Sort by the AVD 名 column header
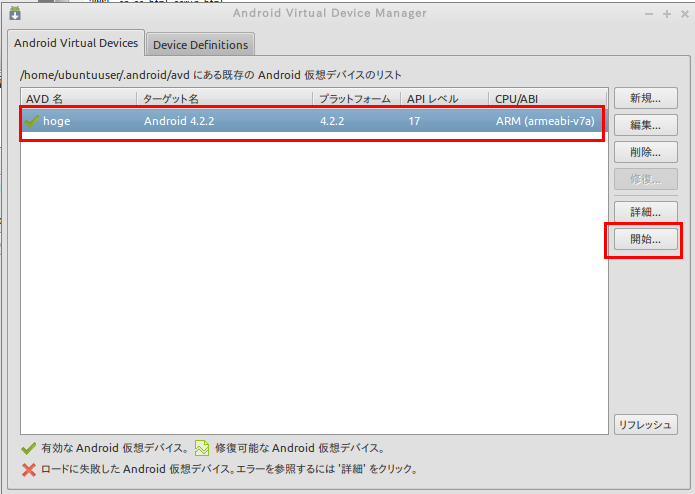Screen dimensions: 695x494 [x=78, y=99]
